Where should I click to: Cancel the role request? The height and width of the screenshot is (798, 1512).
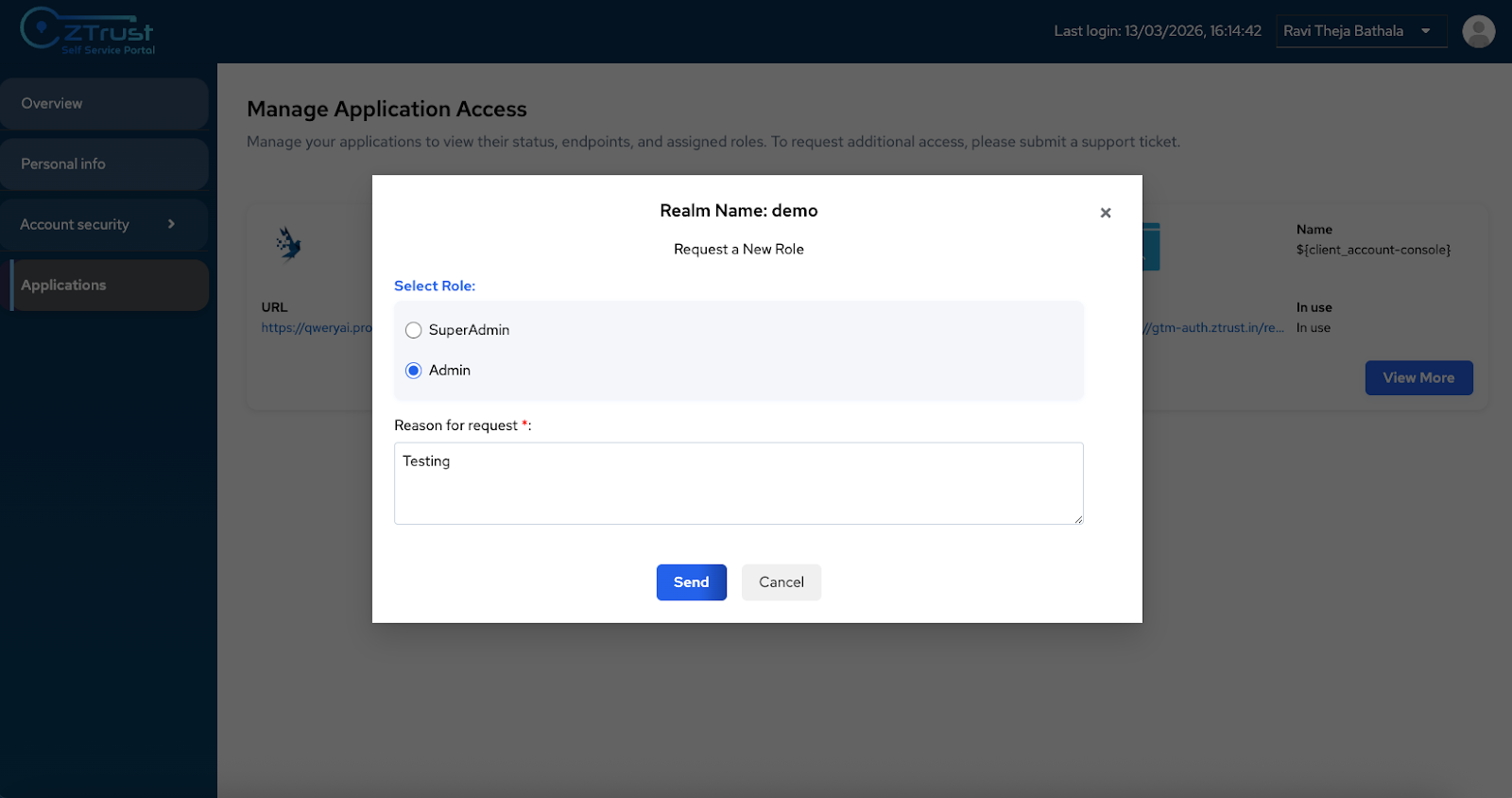(x=781, y=582)
